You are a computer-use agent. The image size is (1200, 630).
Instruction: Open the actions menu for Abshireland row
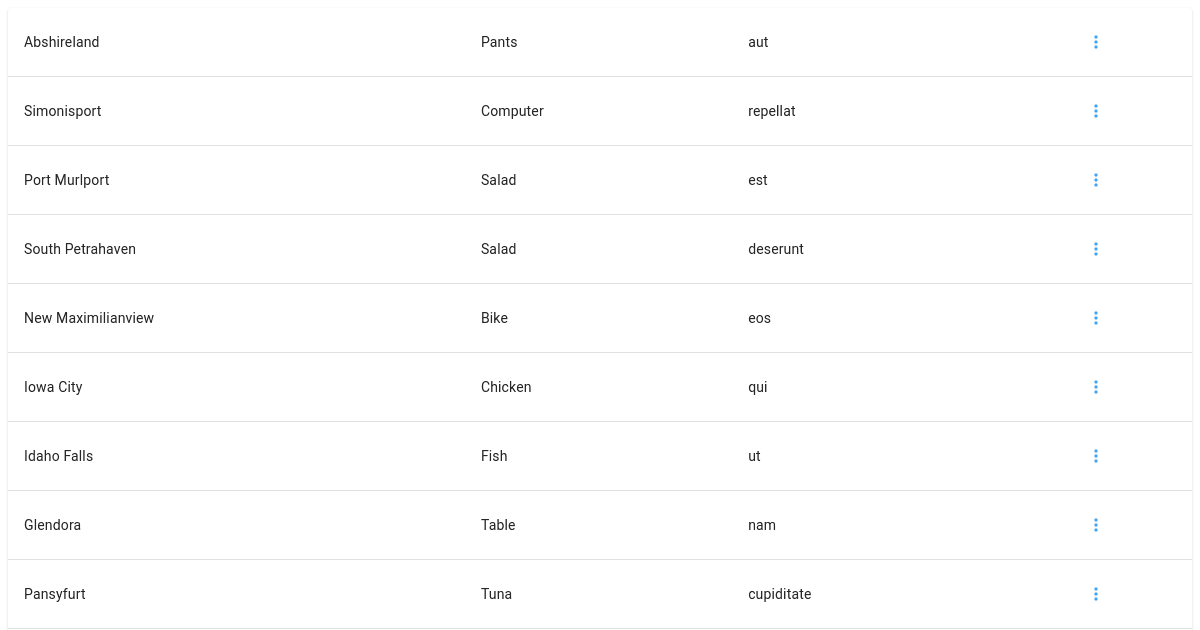[x=1096, y=42]
